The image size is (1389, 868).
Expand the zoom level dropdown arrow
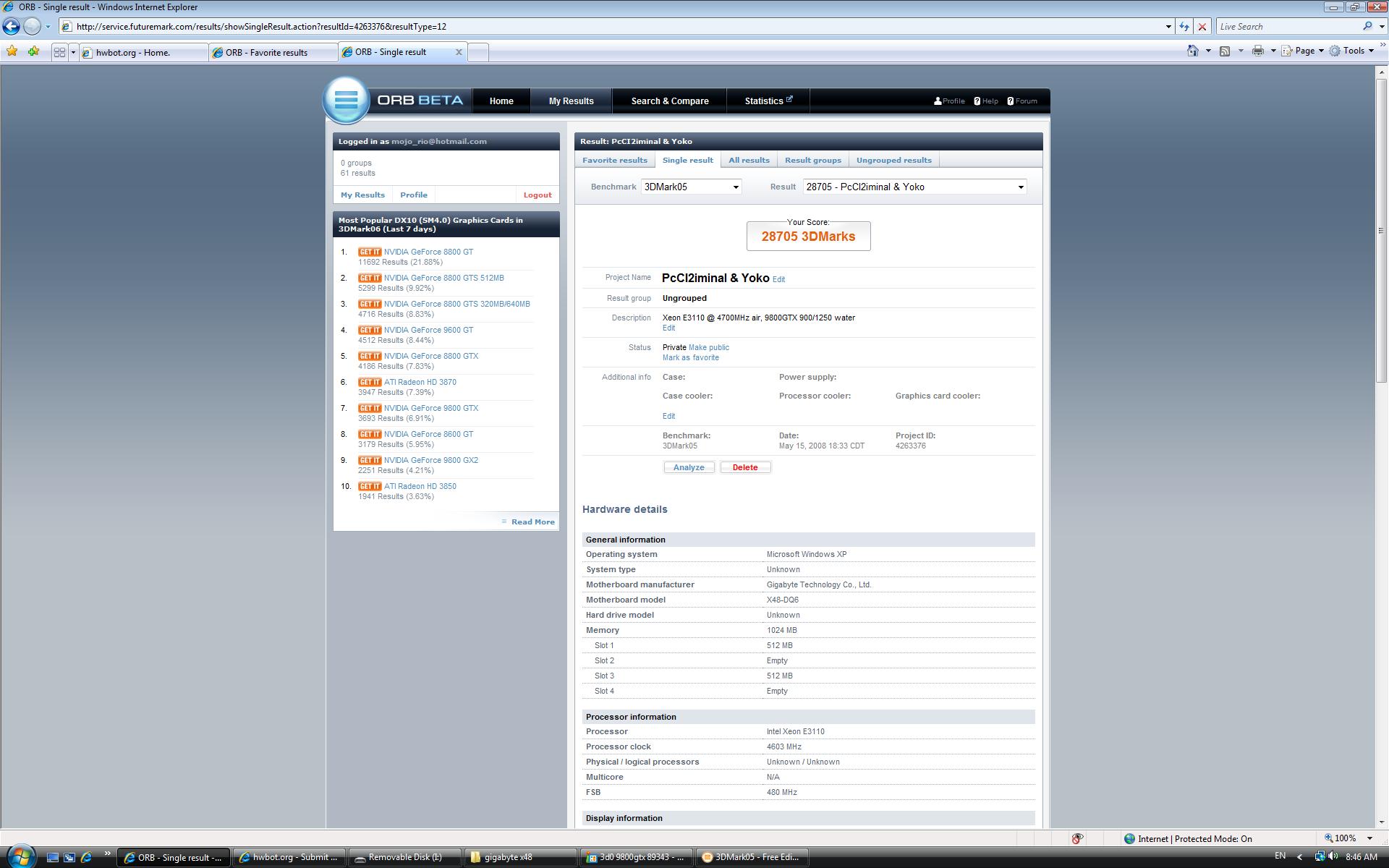(1369, 838)
